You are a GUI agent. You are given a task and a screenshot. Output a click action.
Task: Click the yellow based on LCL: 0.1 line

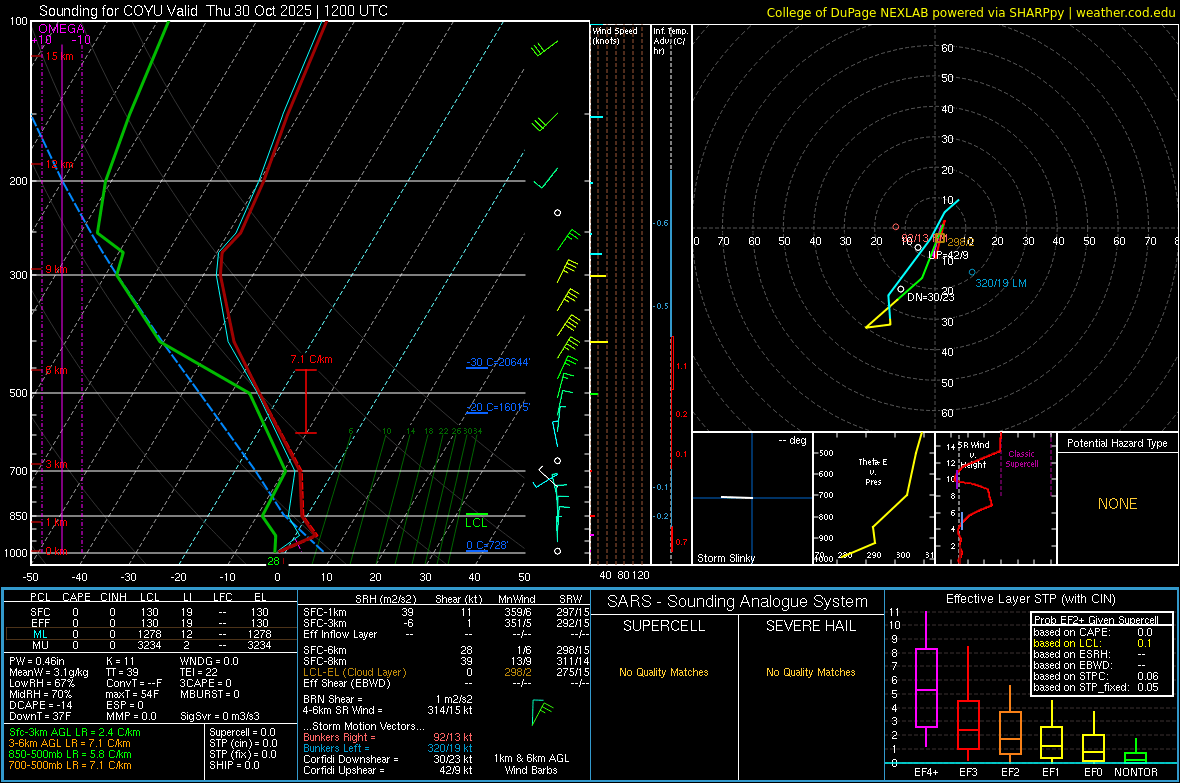(1093, 643)
